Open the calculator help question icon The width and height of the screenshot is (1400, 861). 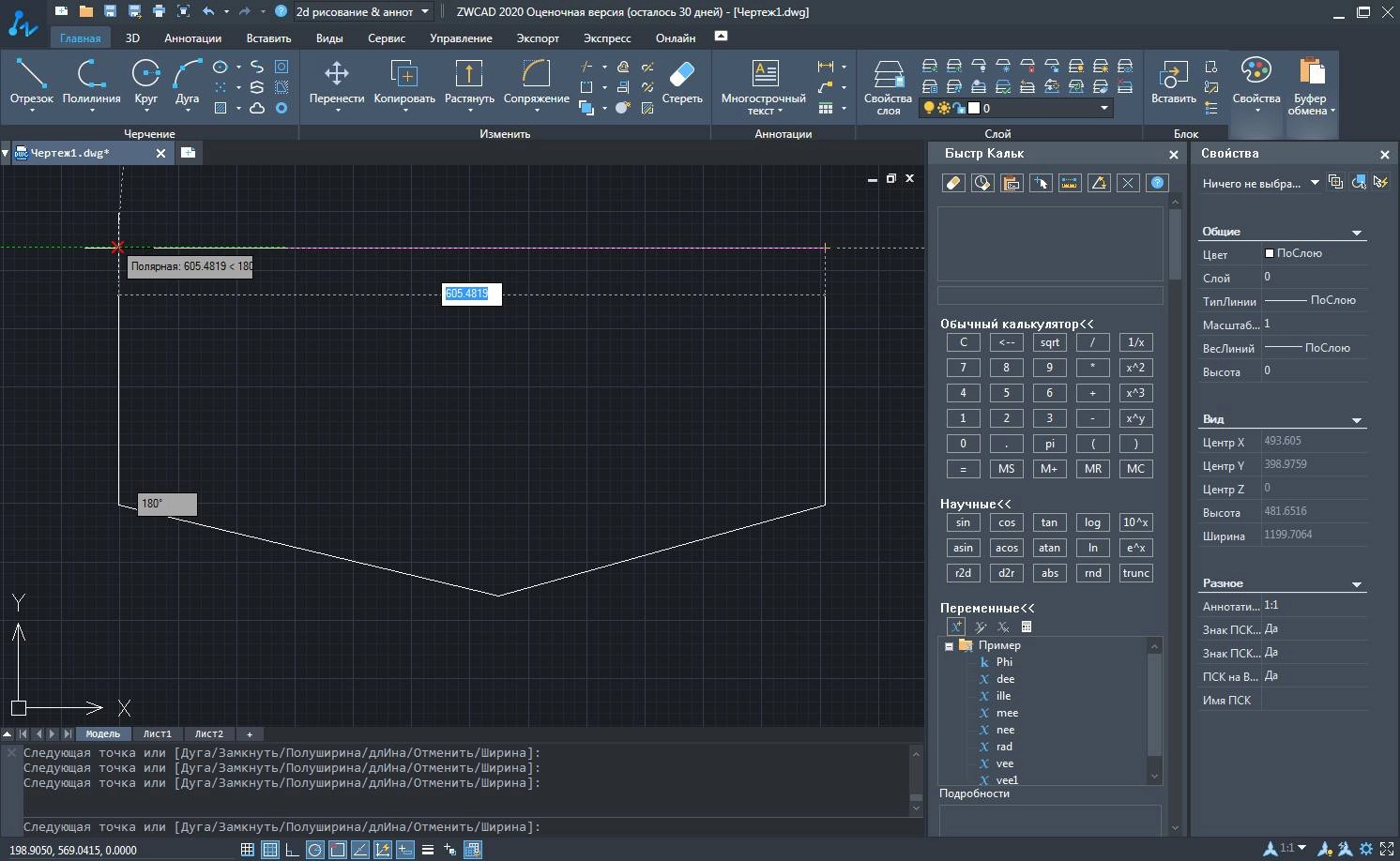1157,183
